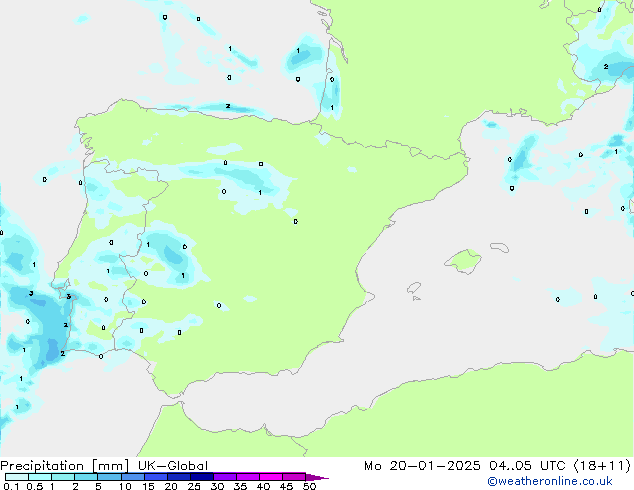
Task: Select the 1–2 mm legend swatch
Action: (x=63, y=477)
